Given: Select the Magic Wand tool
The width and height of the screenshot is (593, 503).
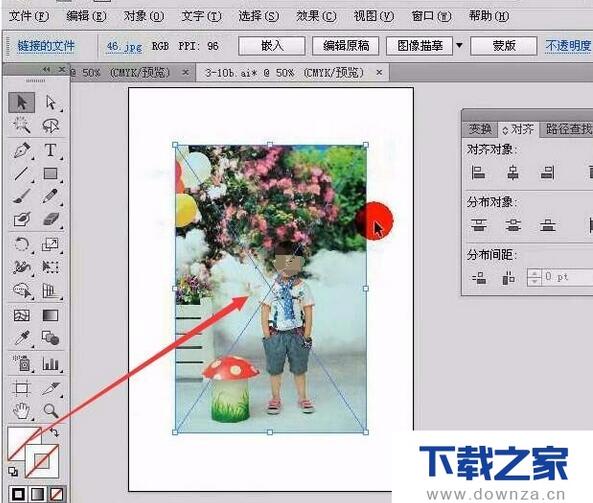Looking at the screenshot, I should click(22, 126).
